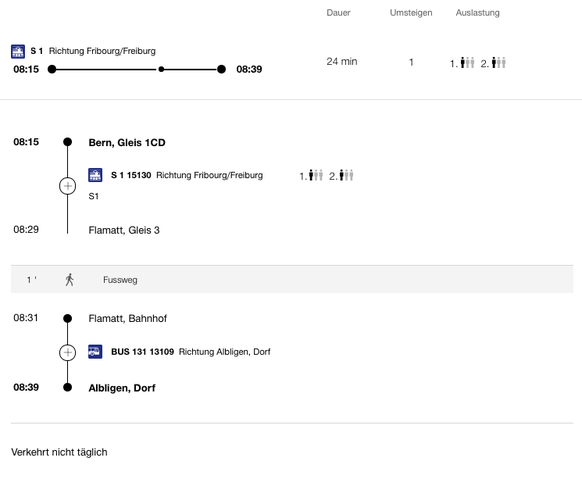
Task: Click the bus icon beside BUS 131
Action: click(x=95, y=352)
